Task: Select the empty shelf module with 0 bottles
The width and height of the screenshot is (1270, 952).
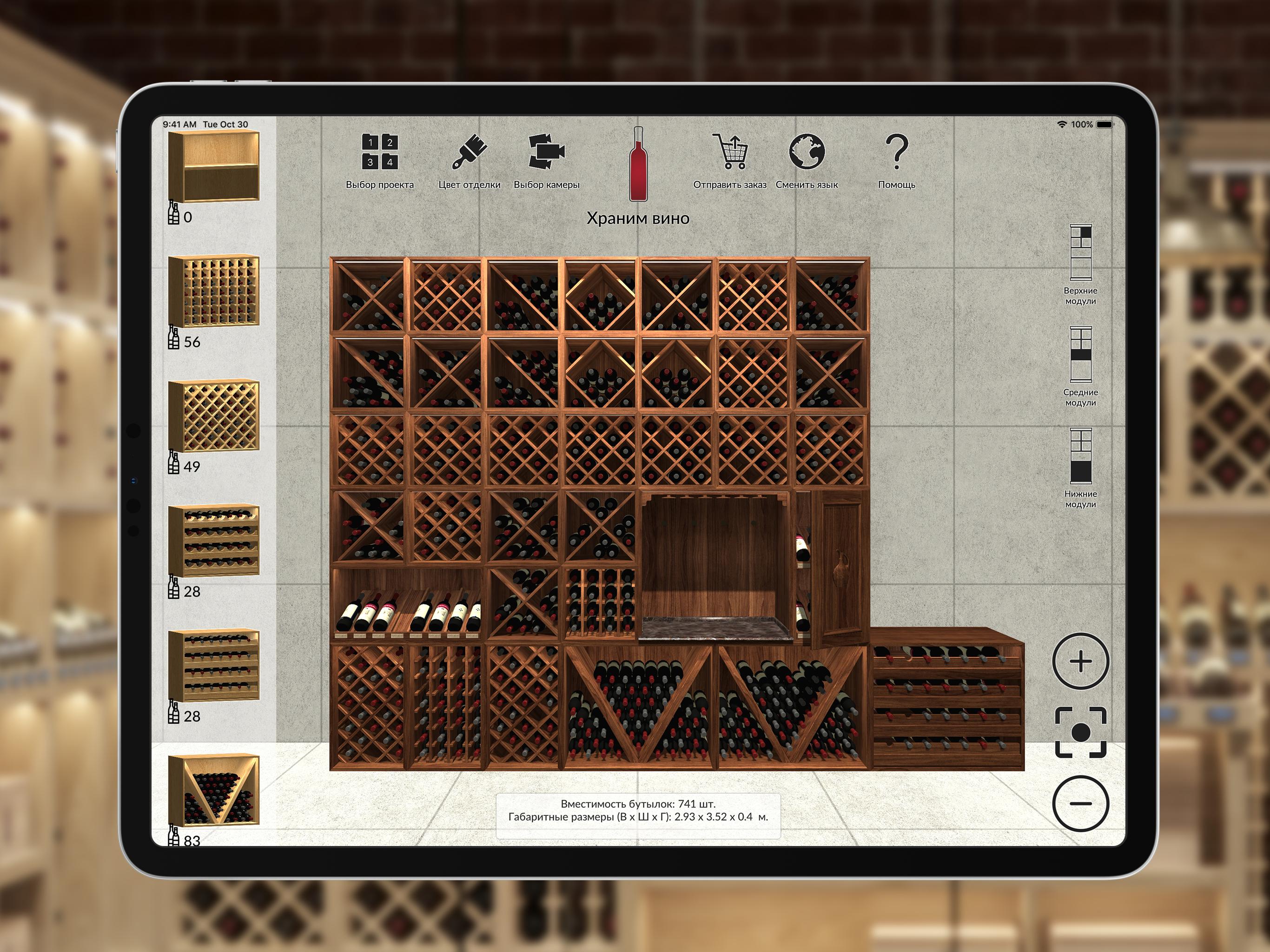Action: tap(213, 166)
